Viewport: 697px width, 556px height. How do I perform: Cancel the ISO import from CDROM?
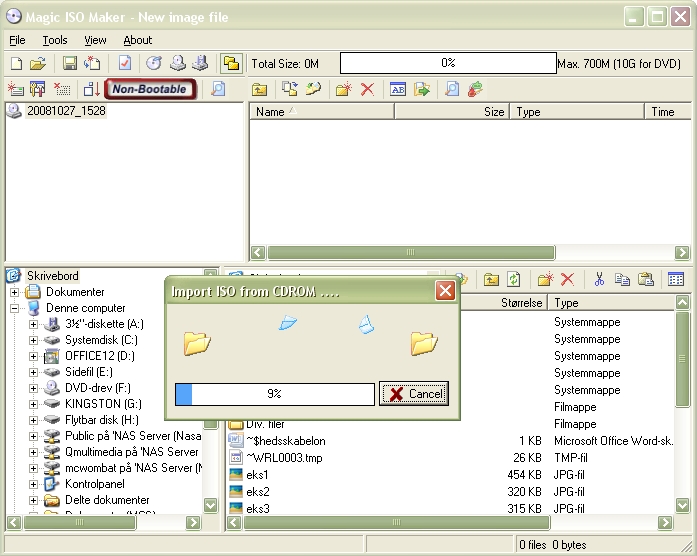(414, 394)
